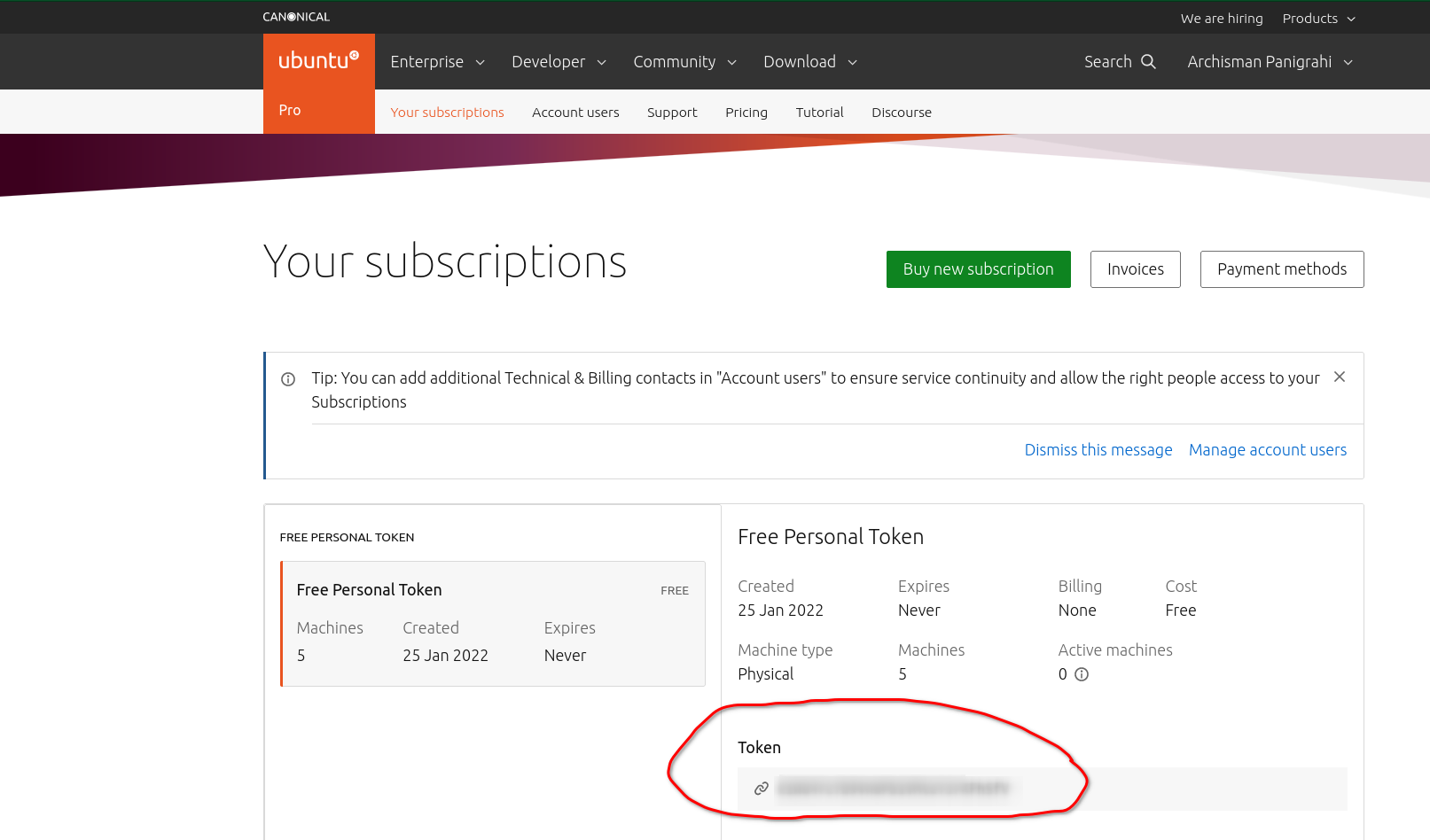Click the Canonical logo at top

click(296, 17)
